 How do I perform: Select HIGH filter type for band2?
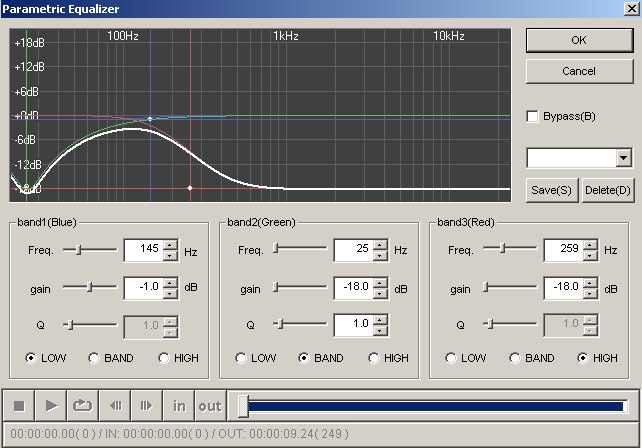coord(373,358)
